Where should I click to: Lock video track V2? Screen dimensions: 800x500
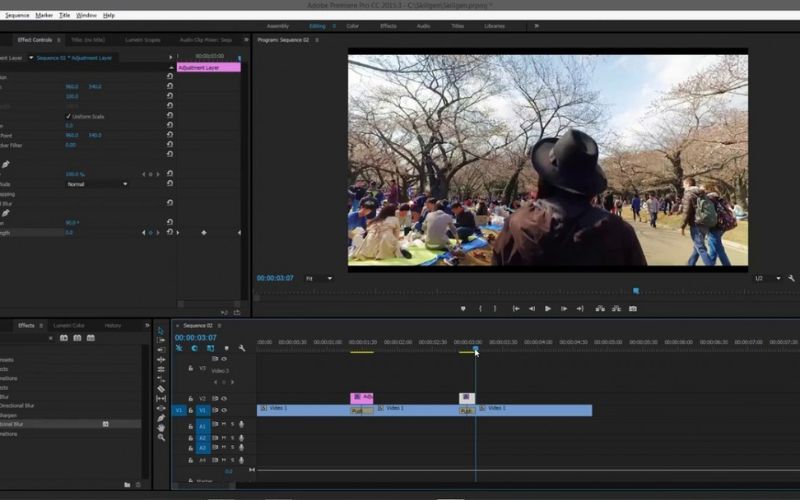coord(190,399)
